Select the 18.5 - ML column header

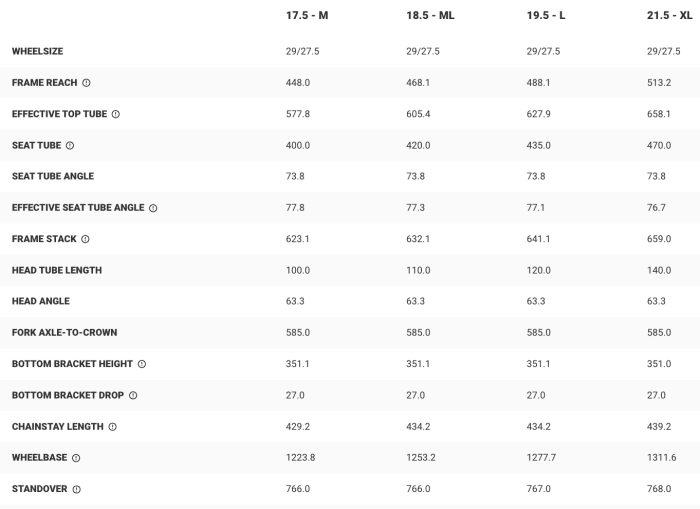click(430, 16)
